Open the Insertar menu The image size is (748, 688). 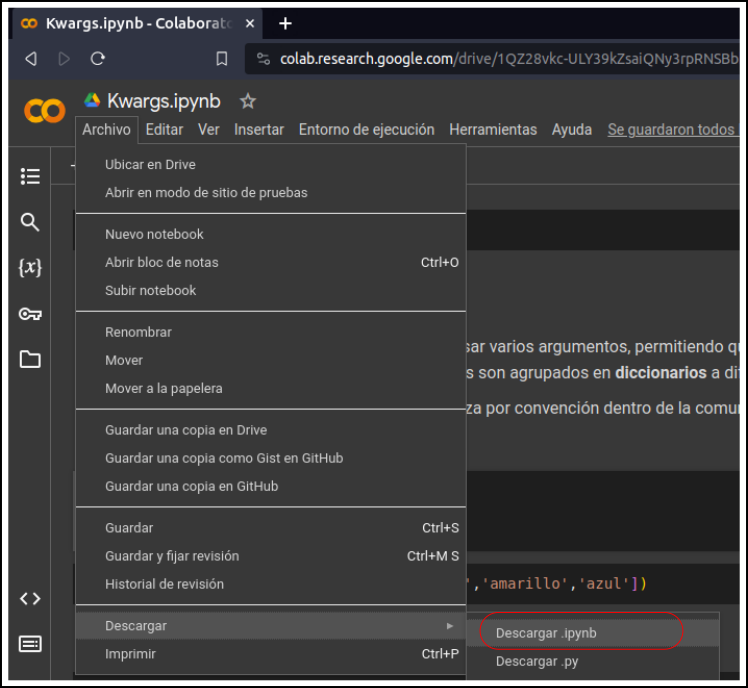259,129
